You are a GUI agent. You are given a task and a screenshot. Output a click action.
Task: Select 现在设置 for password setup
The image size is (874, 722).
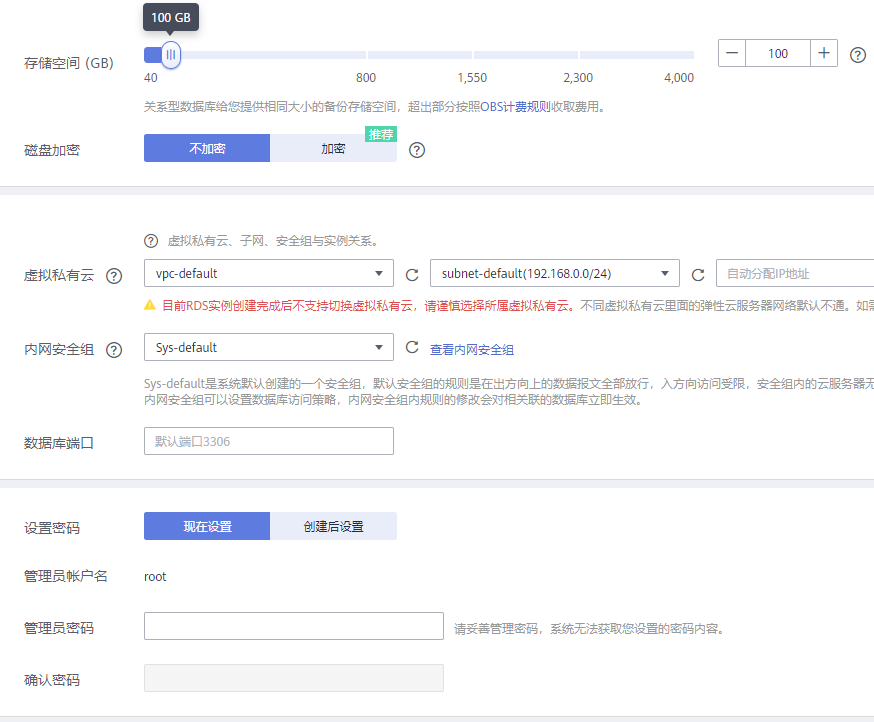tap(206, 525)
